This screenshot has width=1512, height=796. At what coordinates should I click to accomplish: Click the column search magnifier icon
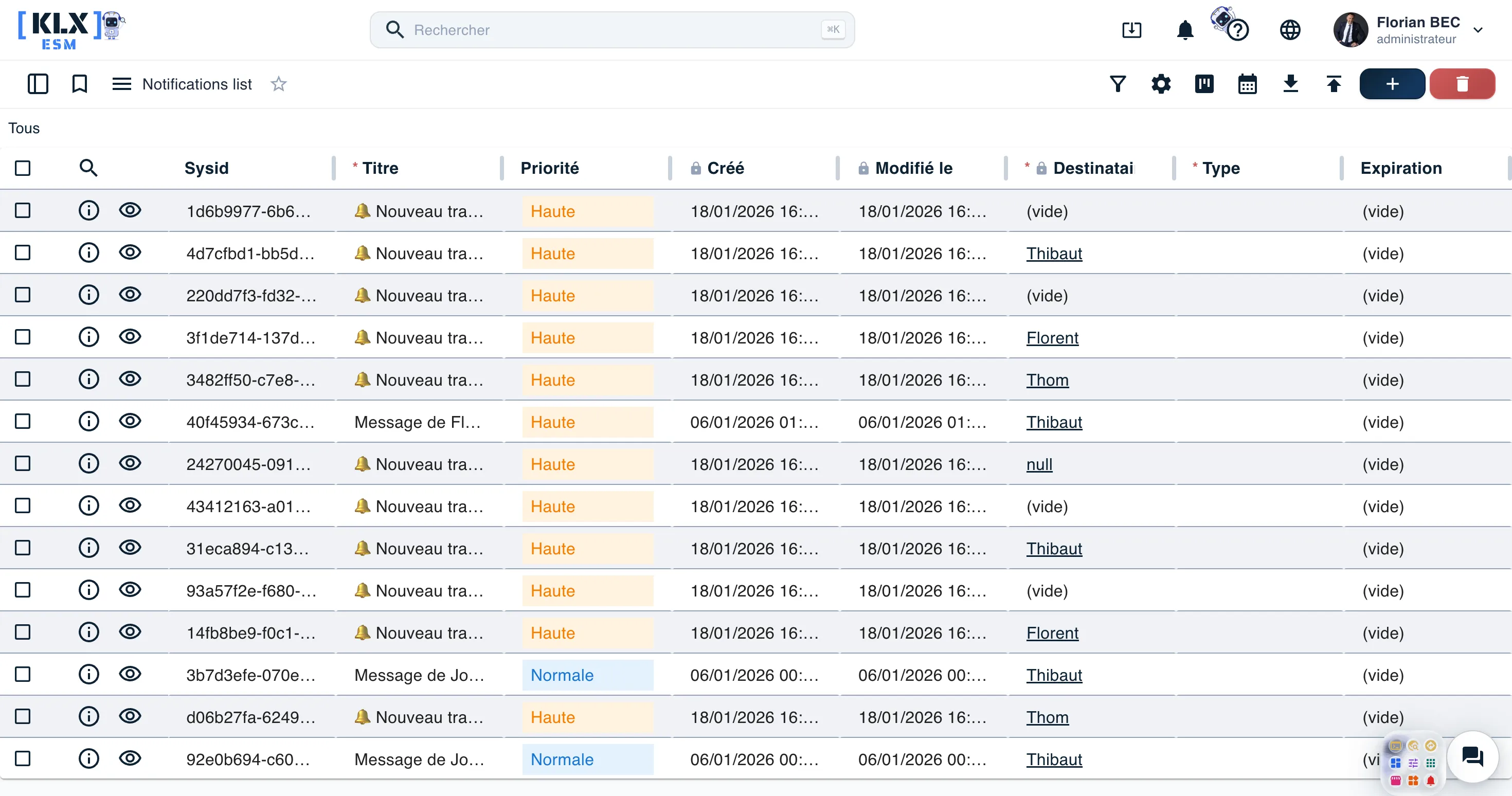click(88, 168)
